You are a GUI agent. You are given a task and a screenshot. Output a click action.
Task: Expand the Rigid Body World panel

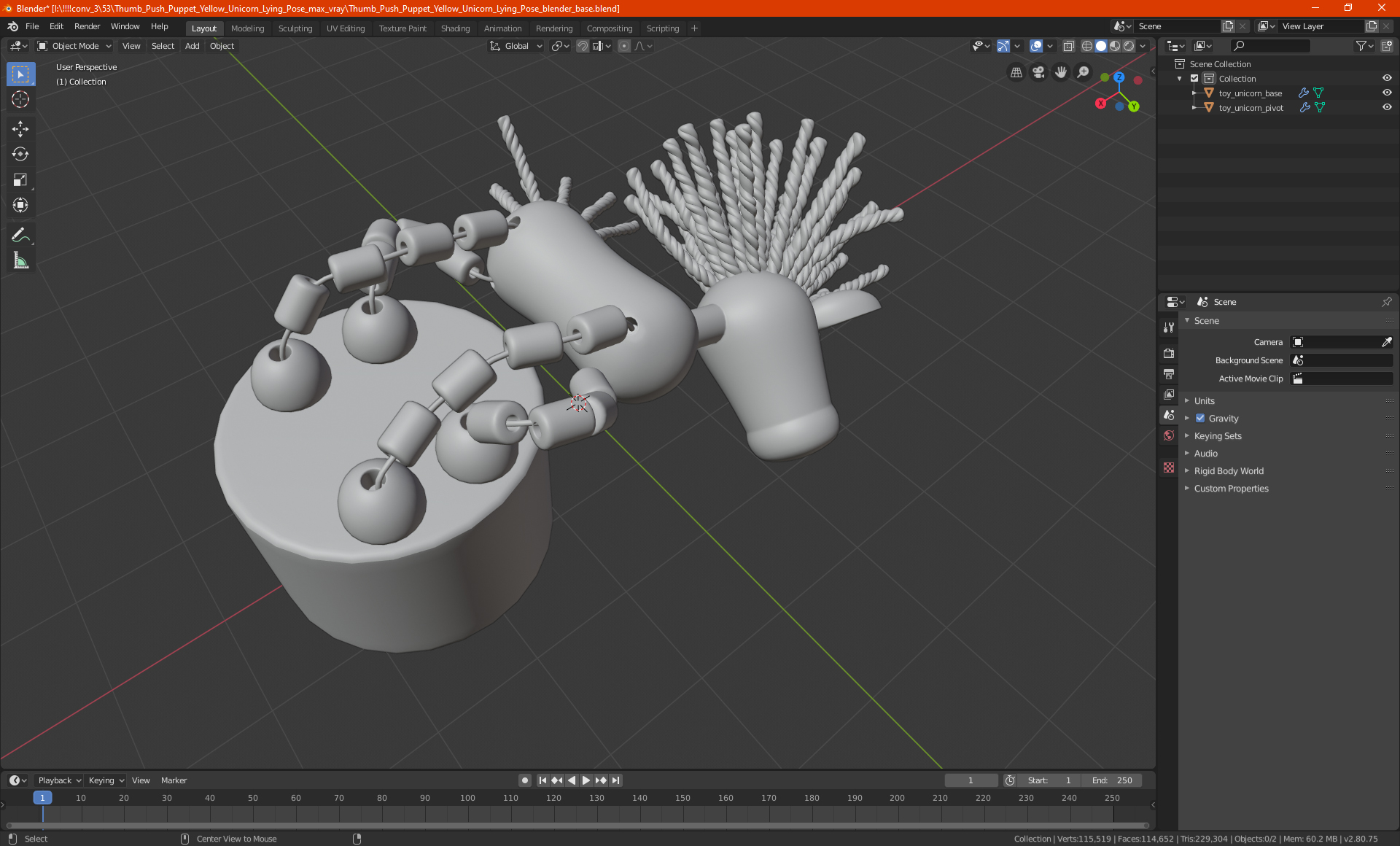click(x=1229, y=471)
